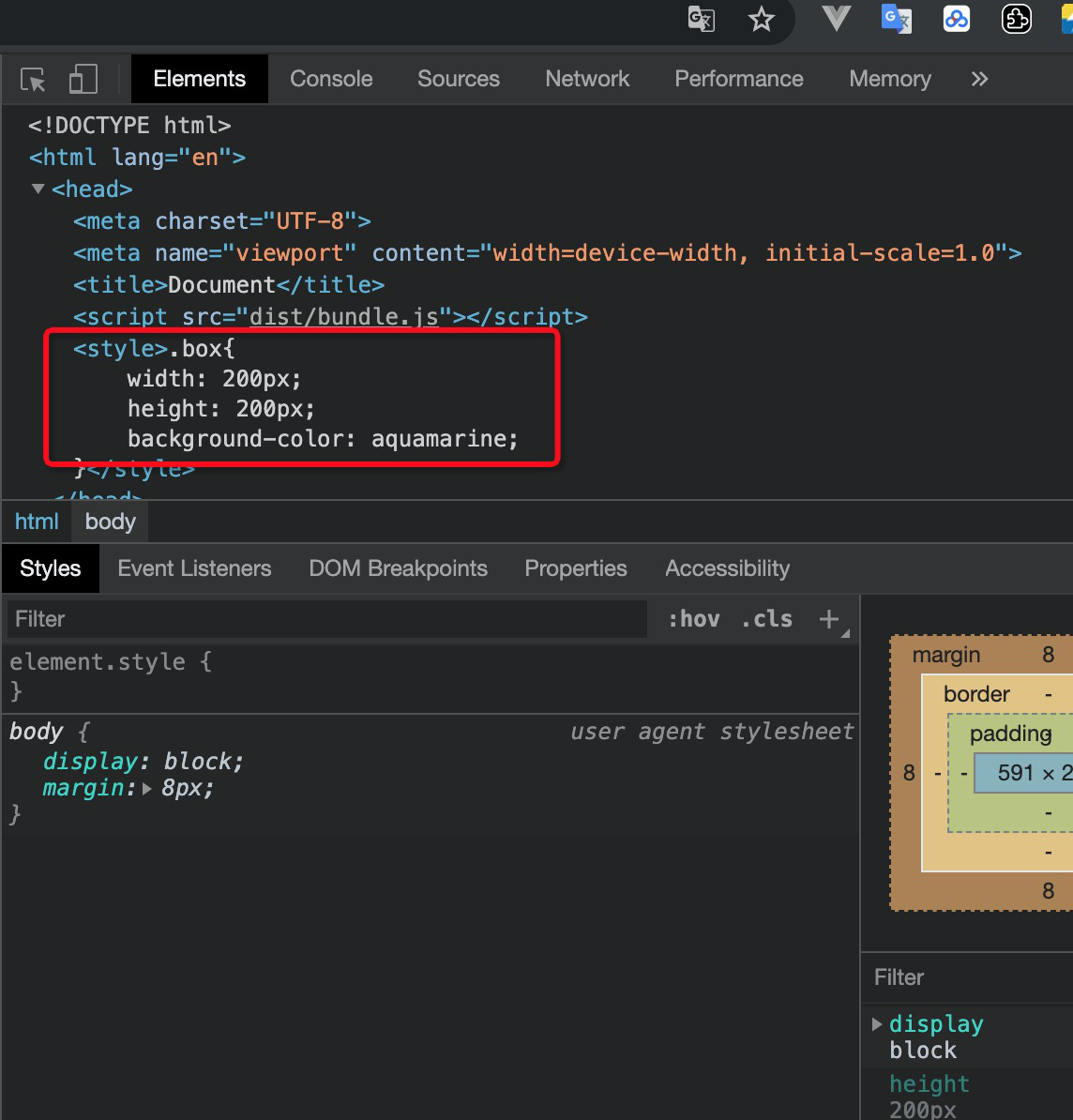Click the bookmark star icon
Screen dimensions: 1073x1120
[761, 19]
